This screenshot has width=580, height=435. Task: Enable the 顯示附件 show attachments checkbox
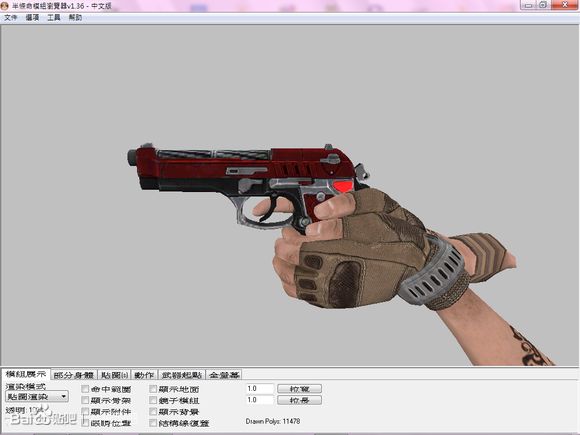85,411
